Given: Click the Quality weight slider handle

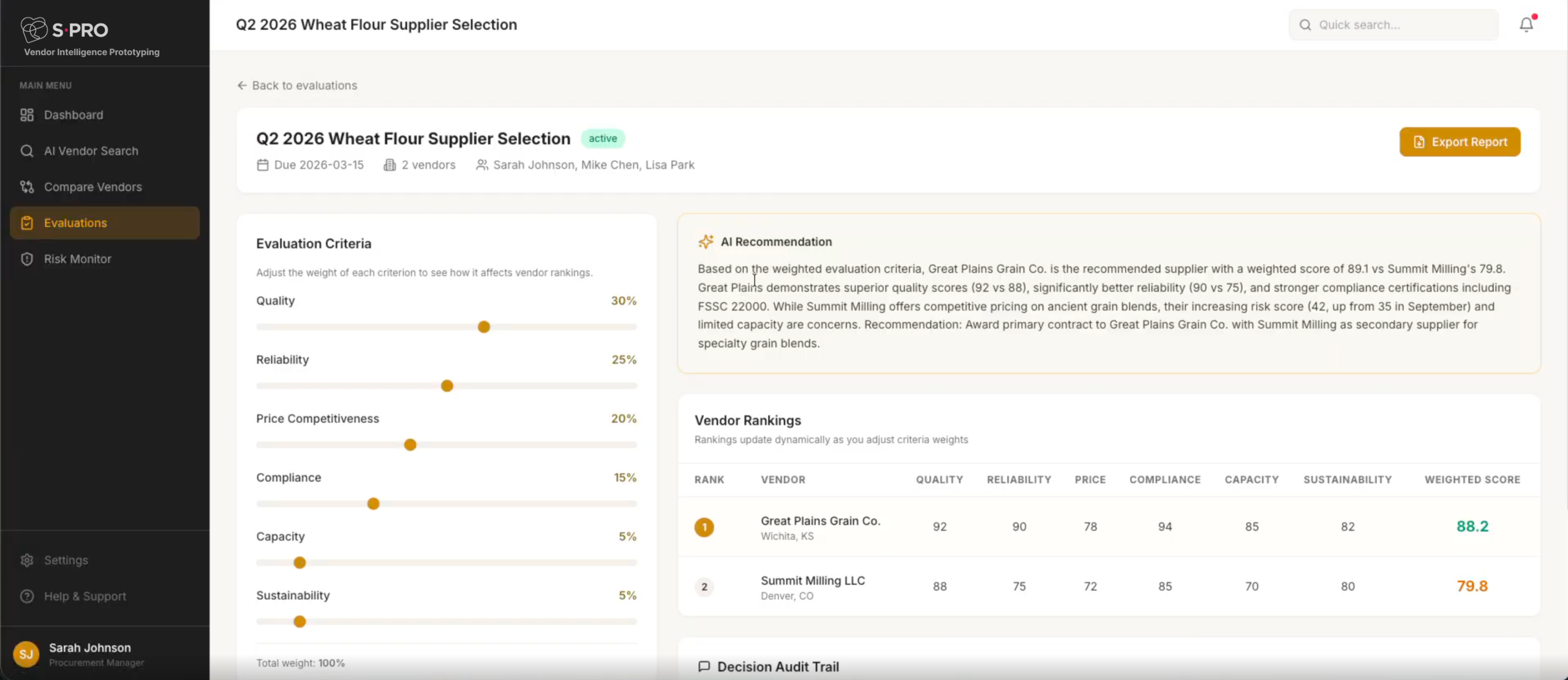Looking at the screenshot, I should [484, 327].
